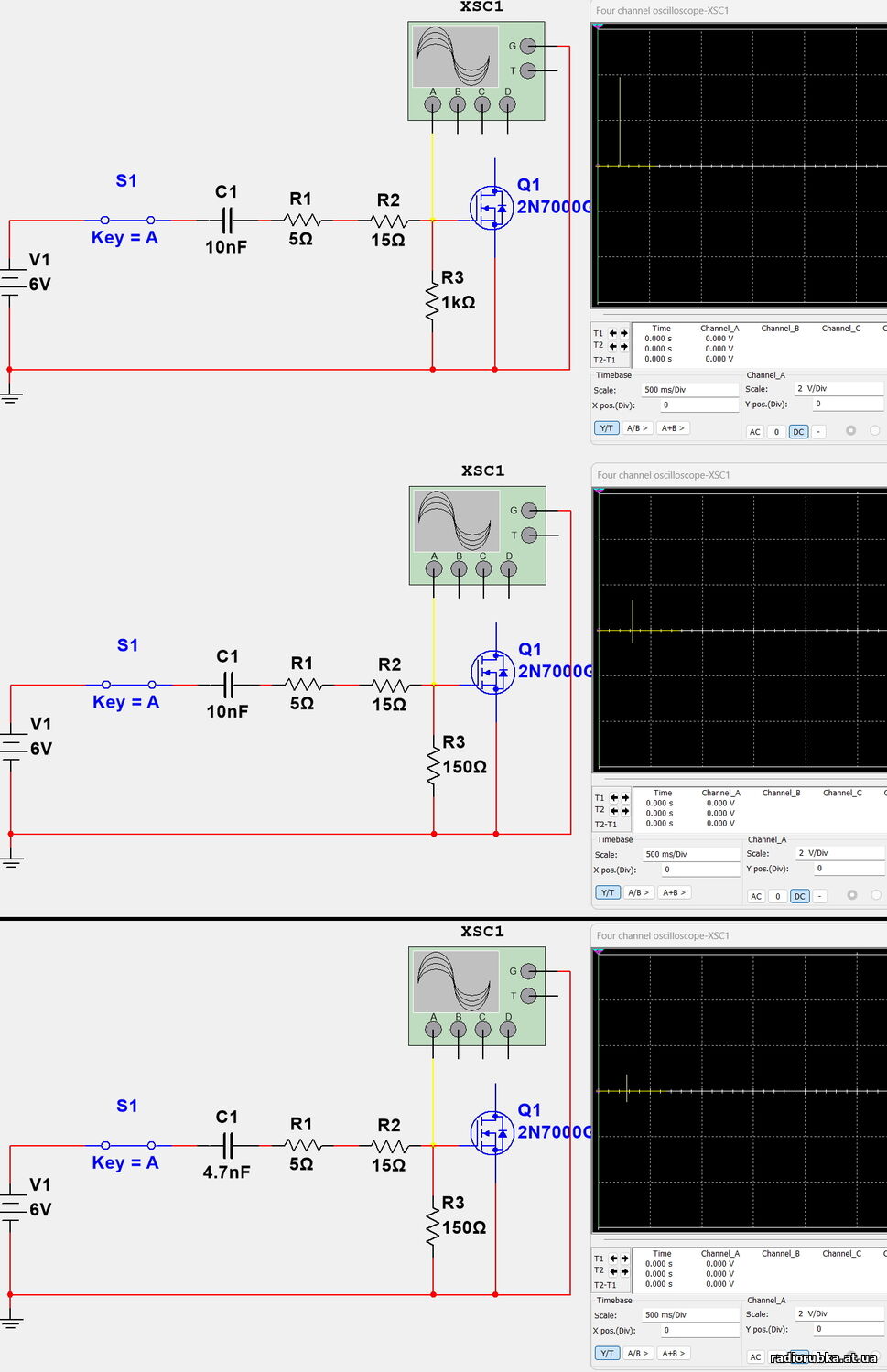Screen dimensions: 887x1372
Task: Select the V1 6V battery in the 1kΩ circuit
Action: click(x=10, y=282)
